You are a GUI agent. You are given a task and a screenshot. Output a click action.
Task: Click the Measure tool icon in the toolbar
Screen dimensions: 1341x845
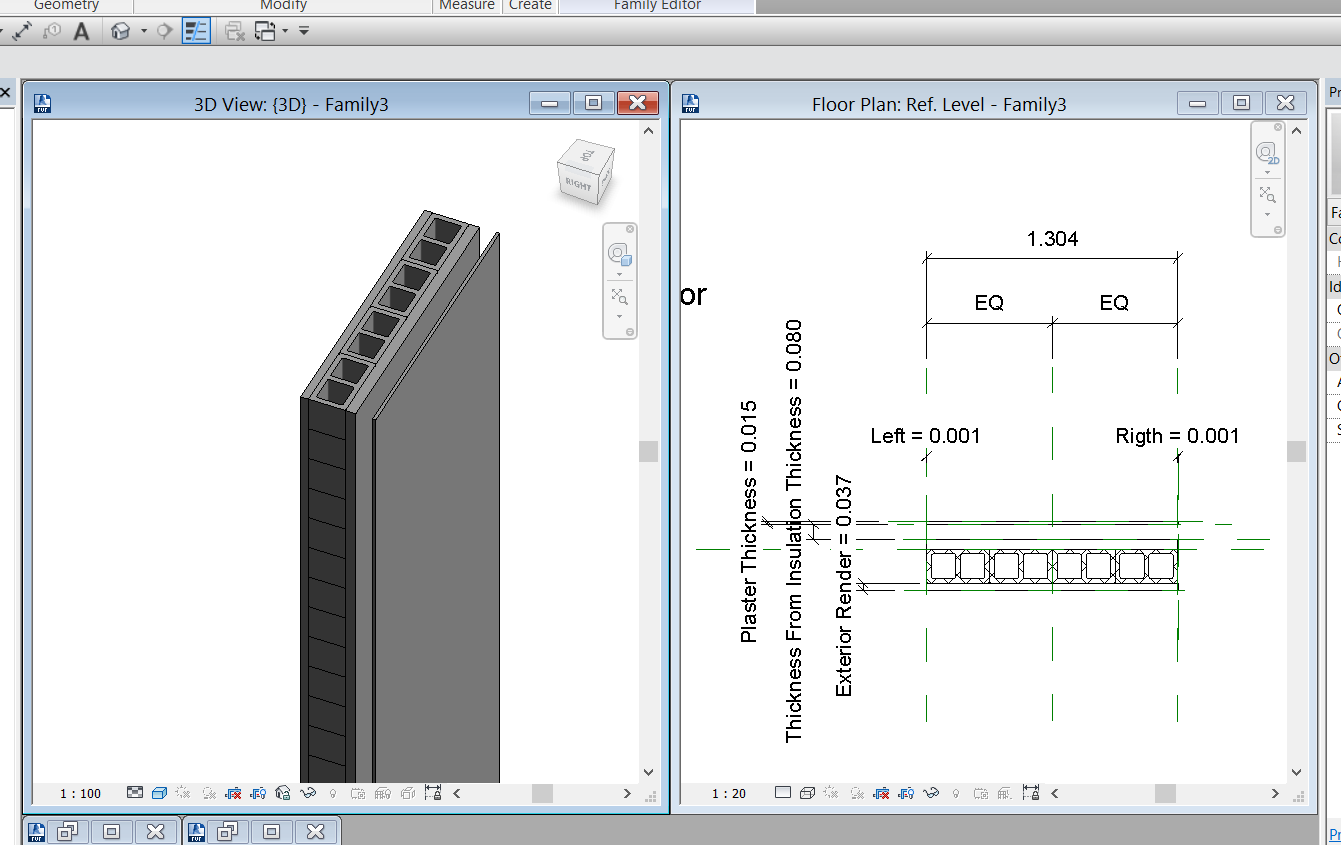(23, 31)
